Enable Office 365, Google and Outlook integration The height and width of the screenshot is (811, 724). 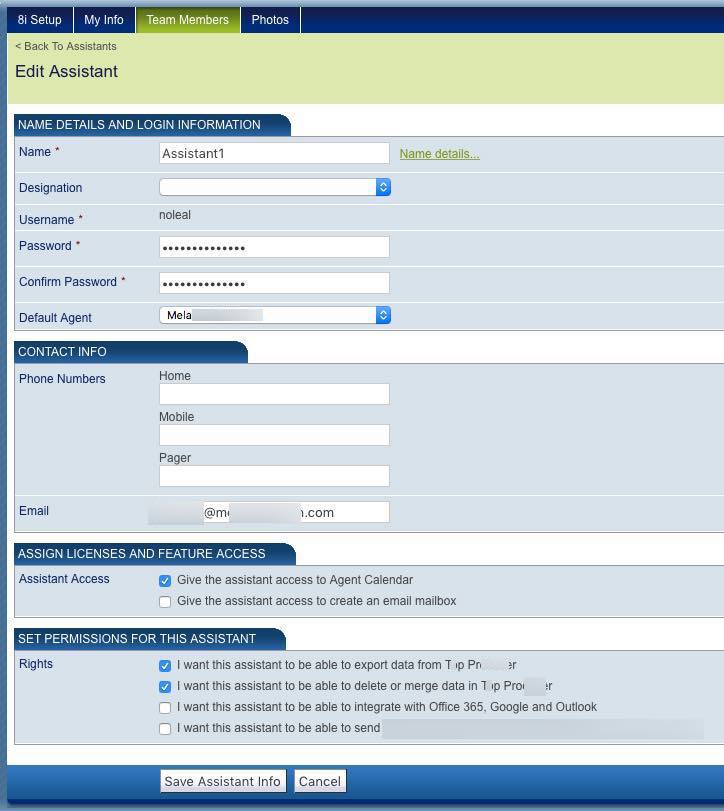click(165, 708)
